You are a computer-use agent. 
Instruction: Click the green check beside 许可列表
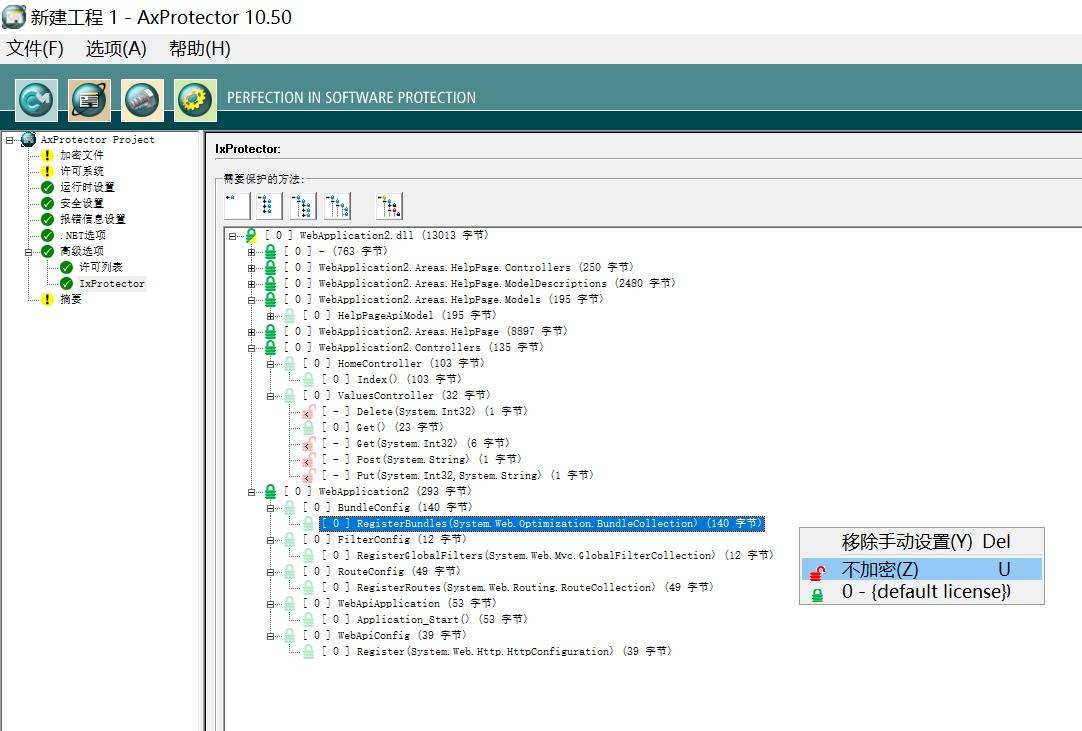[x=66, y=267]
